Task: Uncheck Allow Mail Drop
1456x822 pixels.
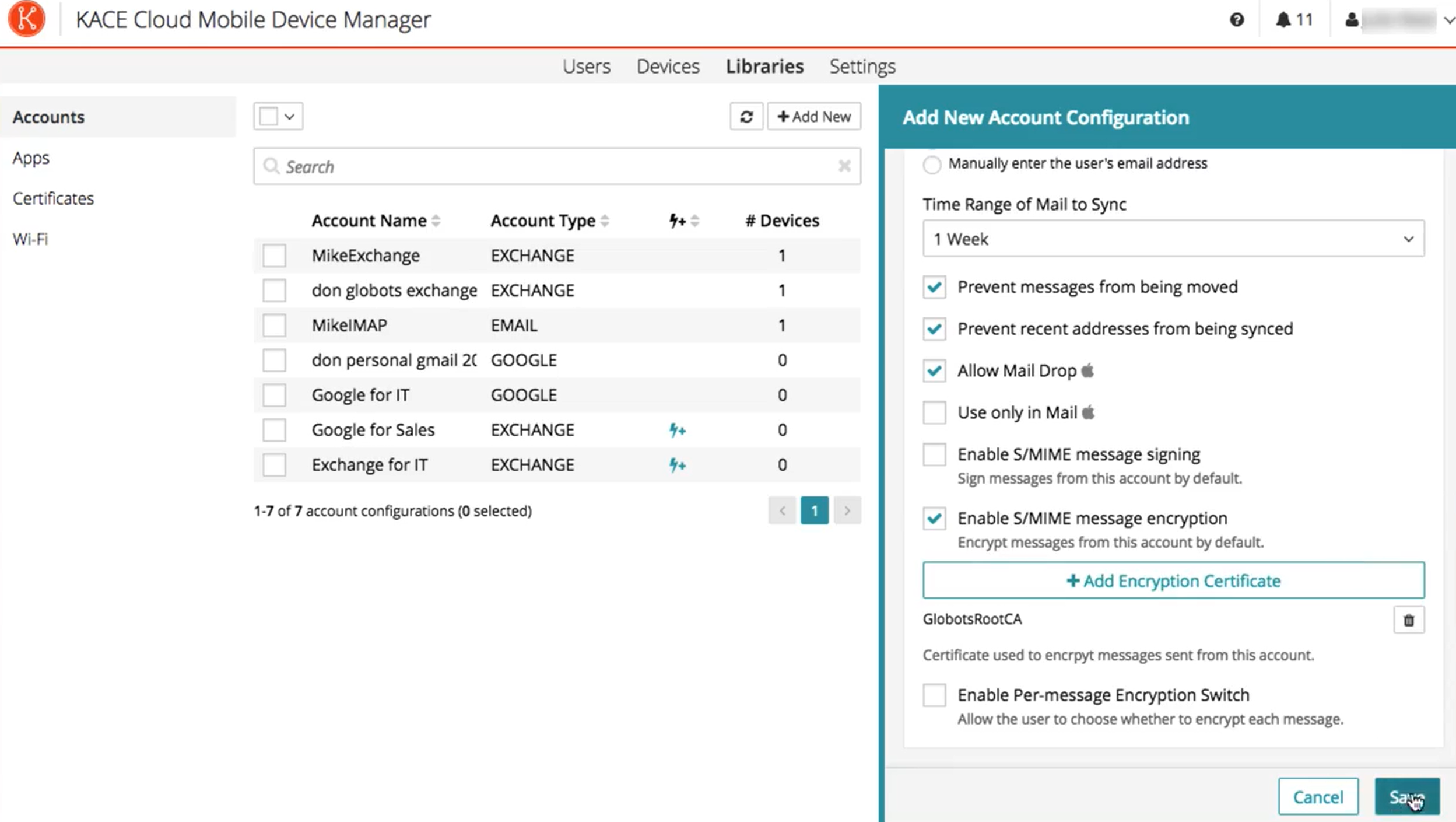Action: 934,371
